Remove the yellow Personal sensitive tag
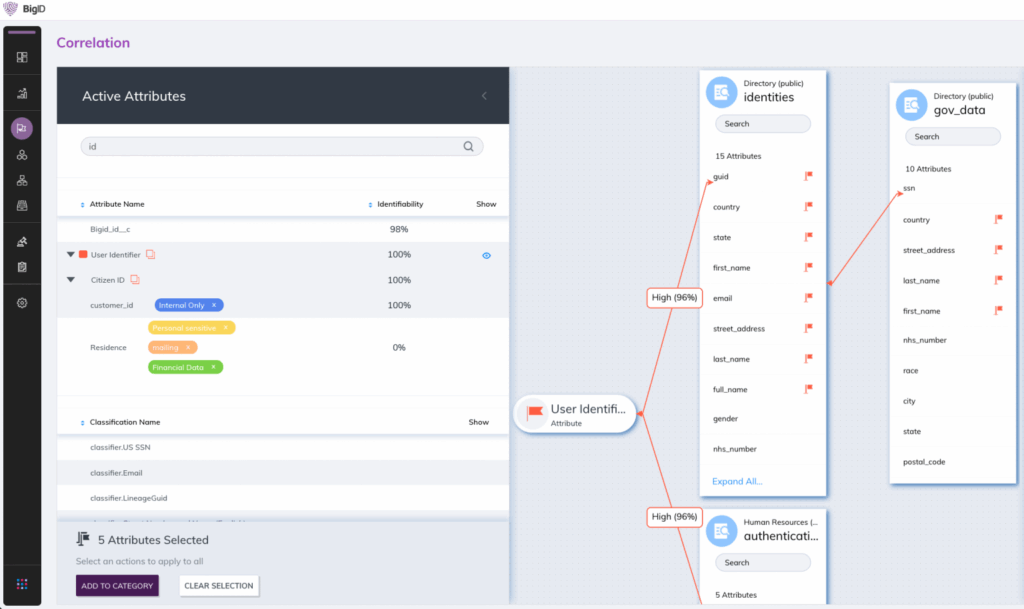The height and width of the screenshot is (609, 1024). (x=226, y=327)
